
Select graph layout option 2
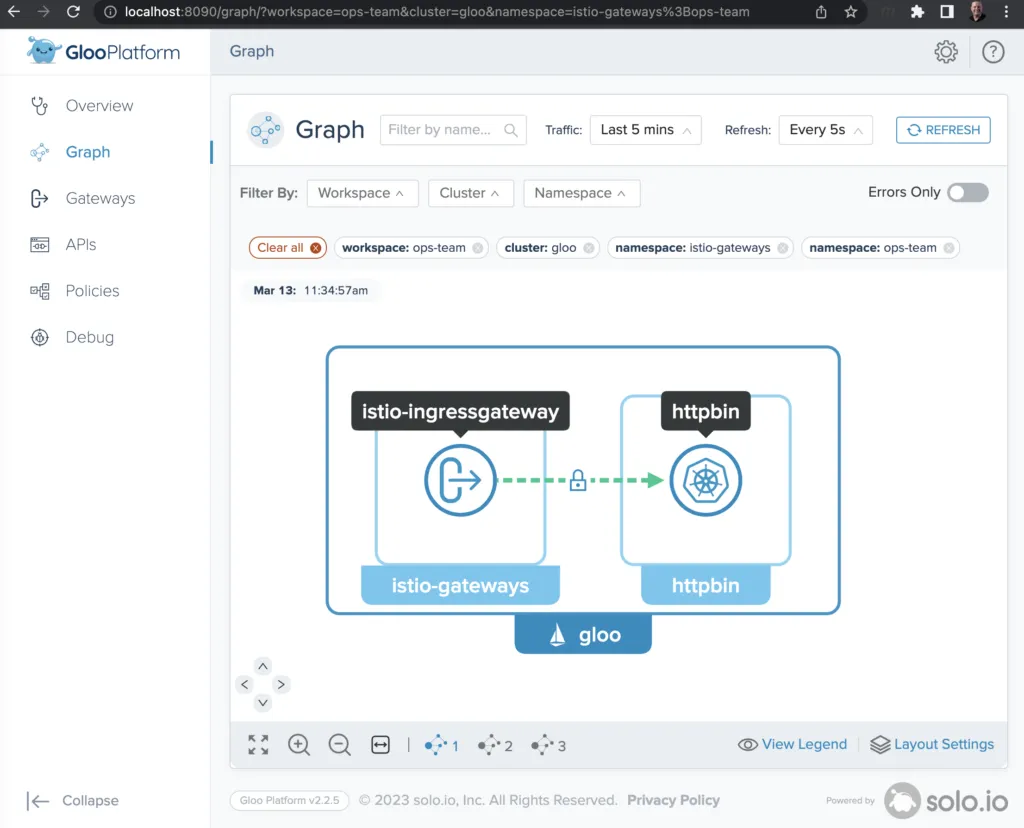tap(495, 745)
